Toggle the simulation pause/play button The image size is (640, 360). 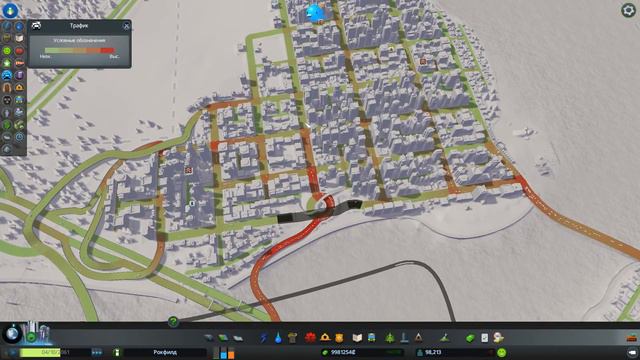12,352
